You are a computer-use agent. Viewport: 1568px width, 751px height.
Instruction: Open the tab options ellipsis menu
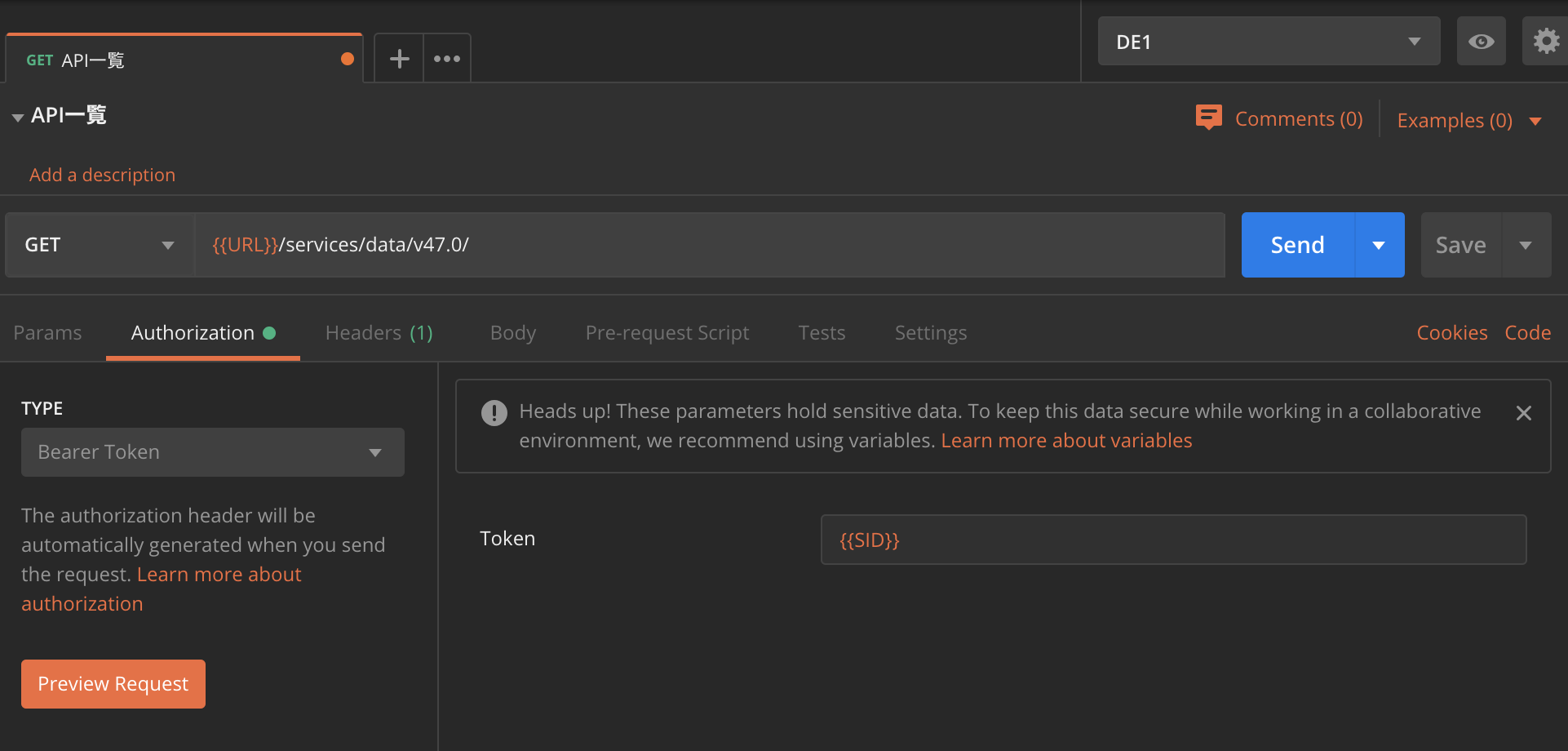pos(447,59)
